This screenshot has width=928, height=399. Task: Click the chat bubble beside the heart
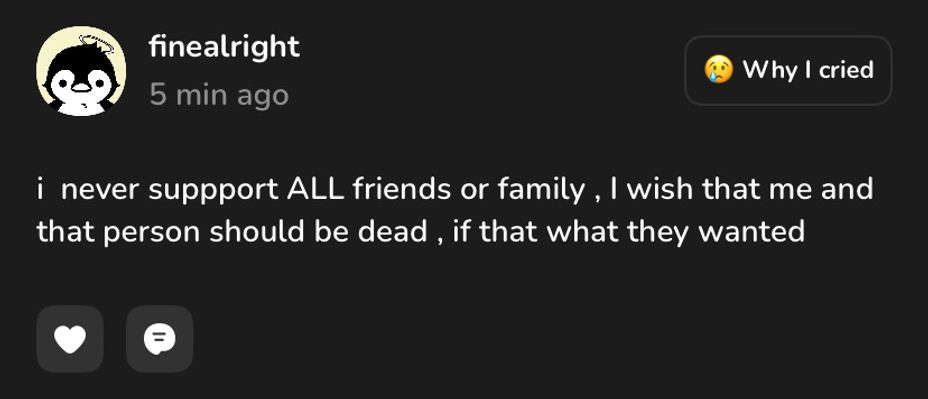[x=160, y=339]
